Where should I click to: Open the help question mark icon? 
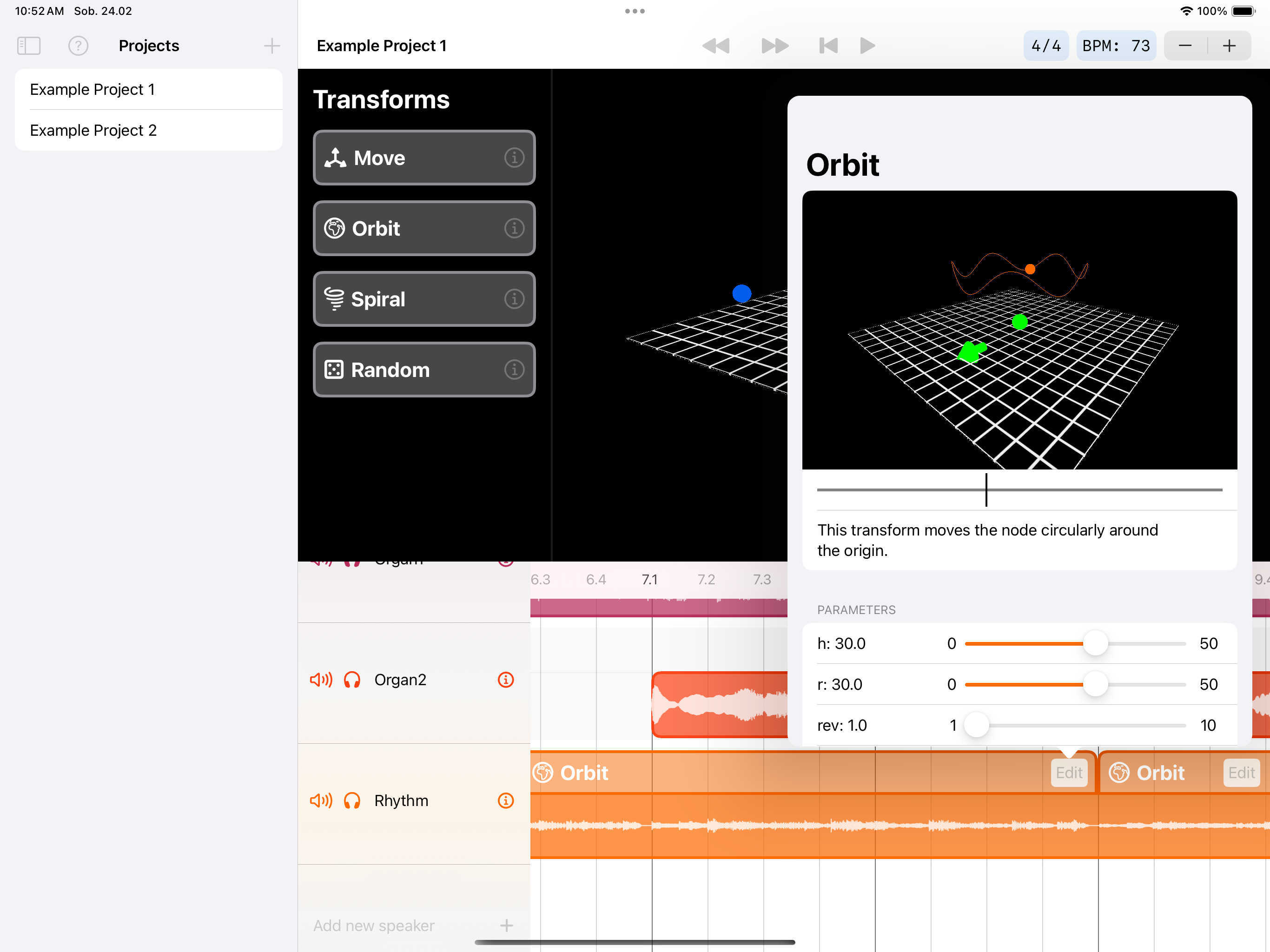[78, 46]
